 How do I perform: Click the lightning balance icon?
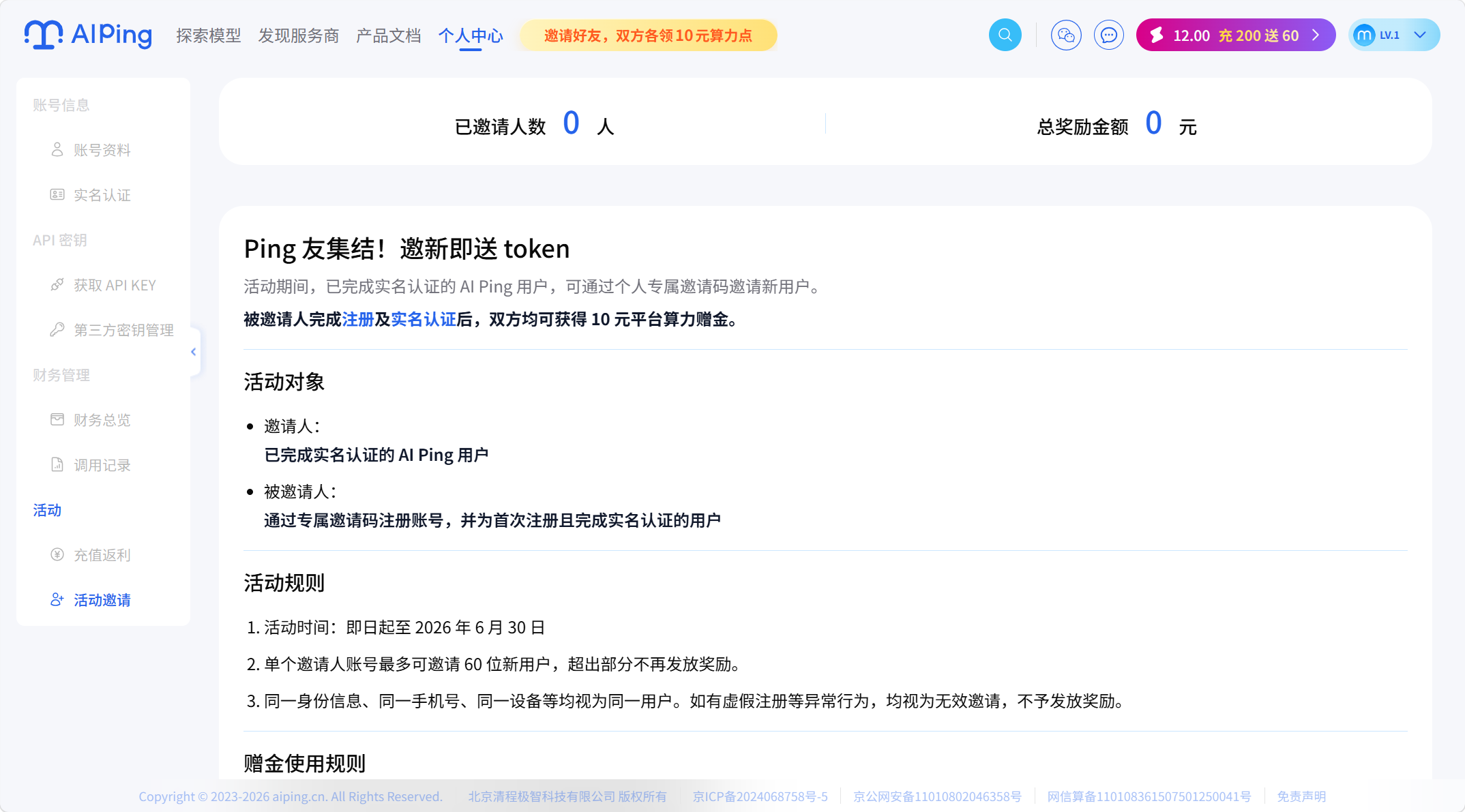click(x=1157, y=35)
